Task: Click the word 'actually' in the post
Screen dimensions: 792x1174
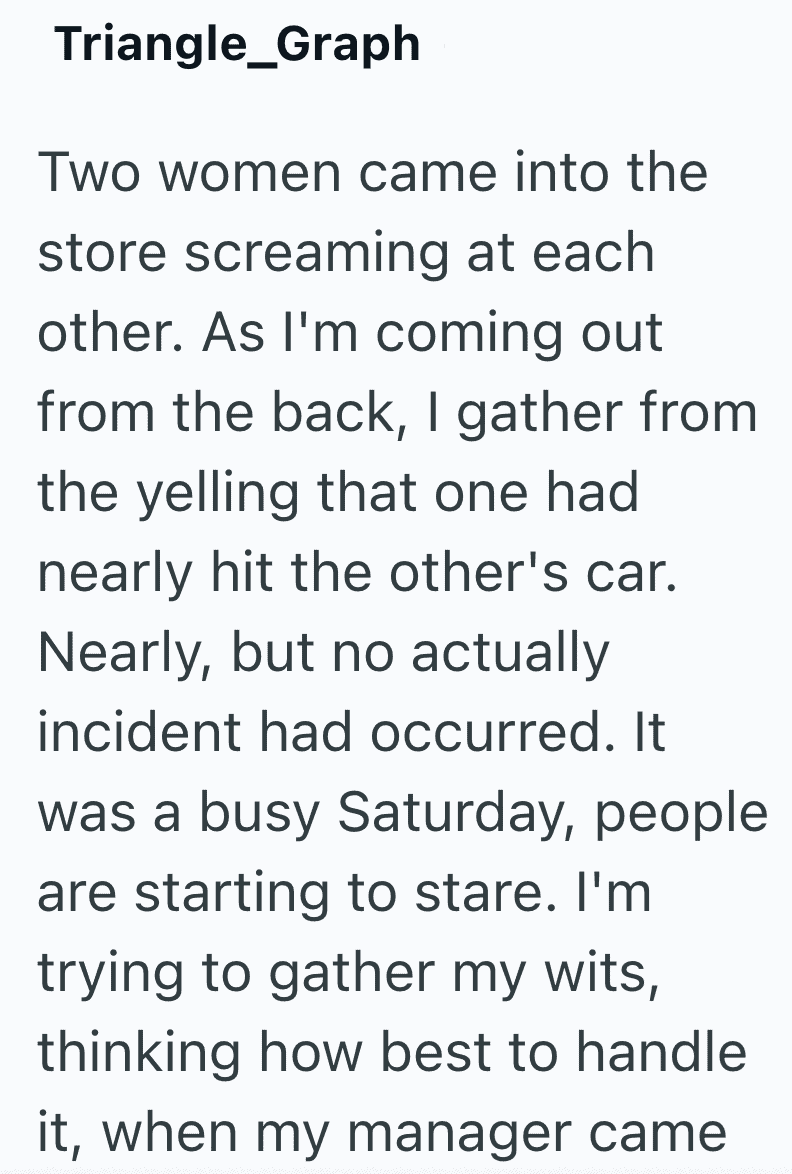Action: (510, 653)
